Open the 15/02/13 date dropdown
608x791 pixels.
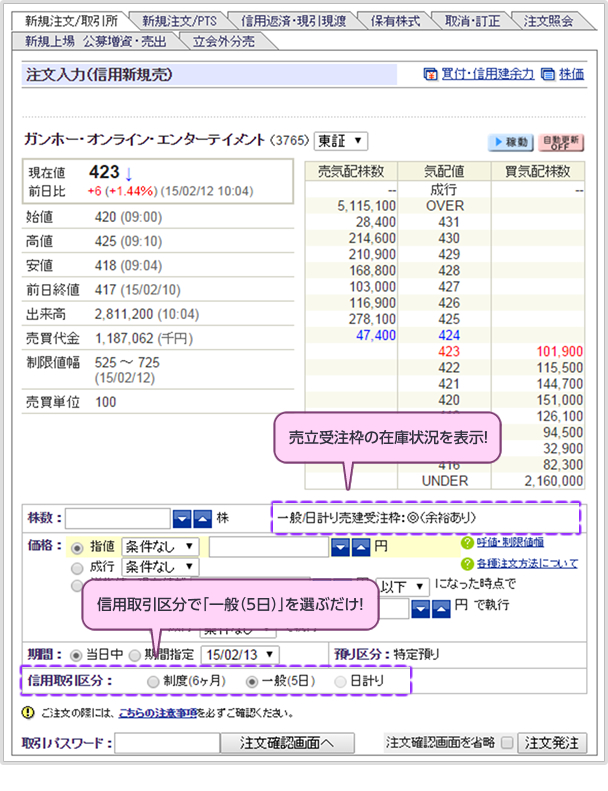240,655
